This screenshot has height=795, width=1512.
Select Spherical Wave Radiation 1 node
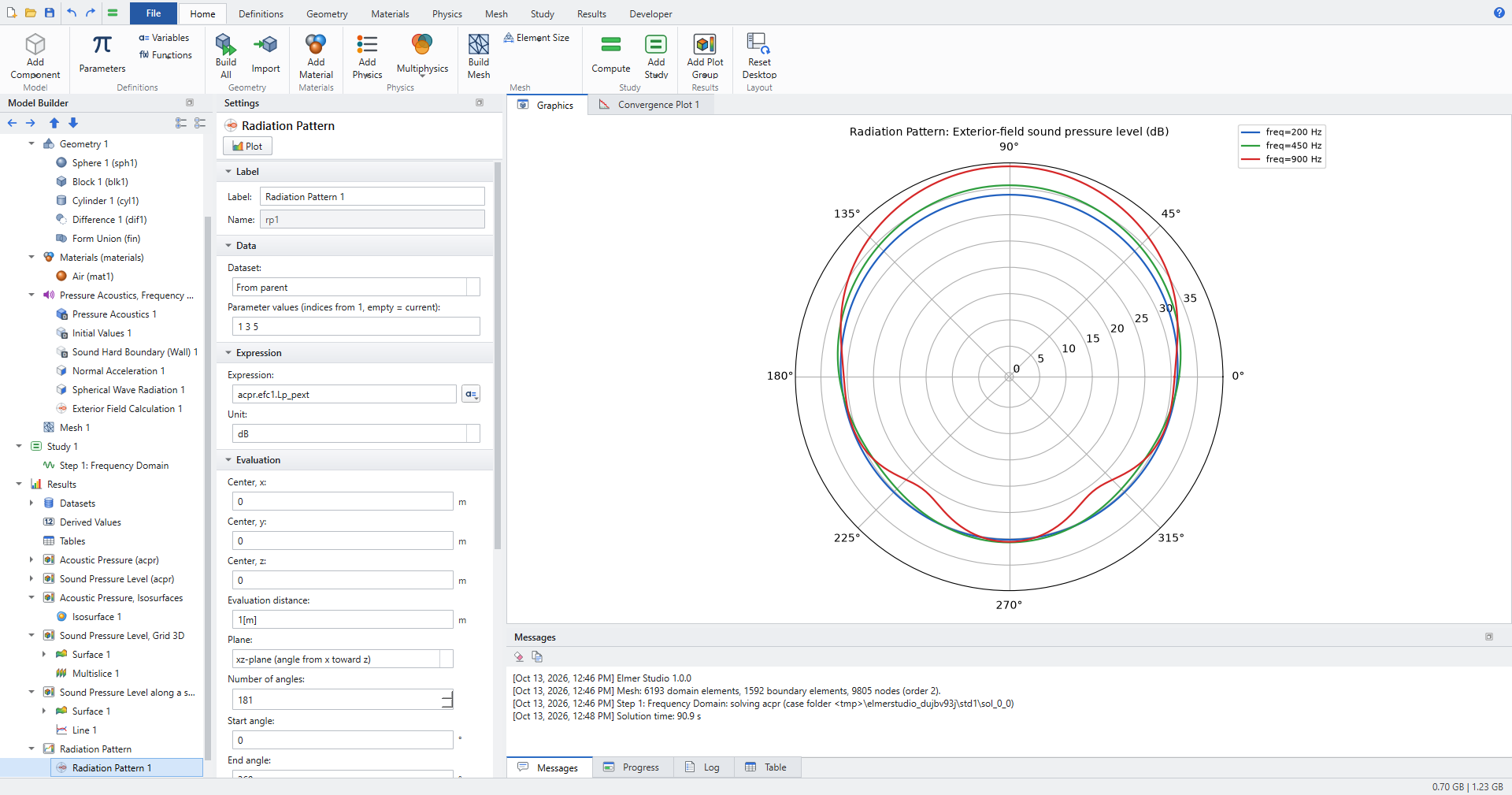(x=128, y=390)
